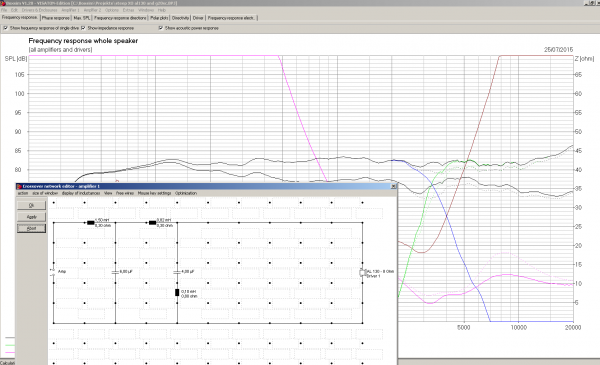Open the Frequency response electr. tab
This screenshot has height=365, width=600.
tap(231, 18)
